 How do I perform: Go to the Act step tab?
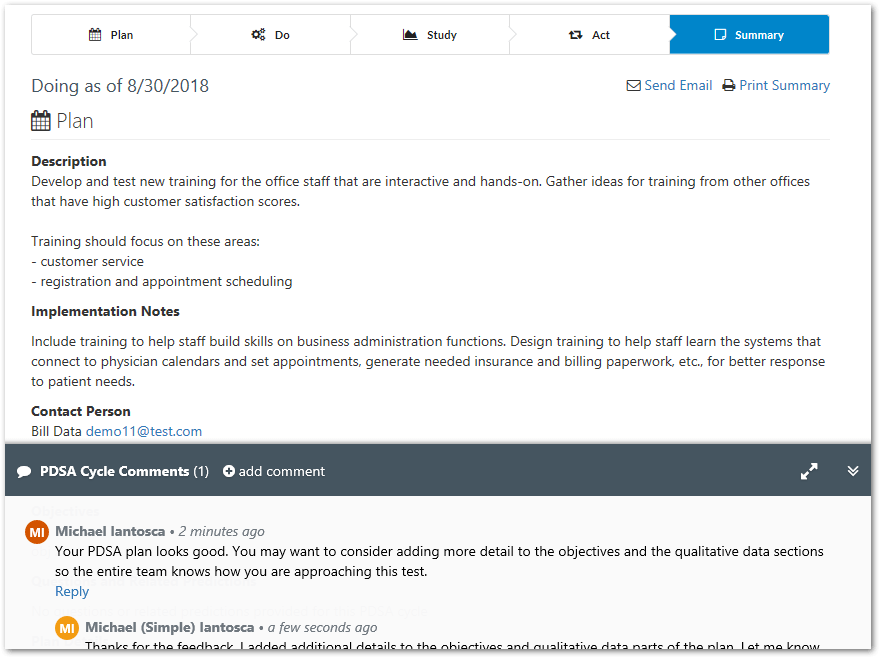[x=589, y=35]
